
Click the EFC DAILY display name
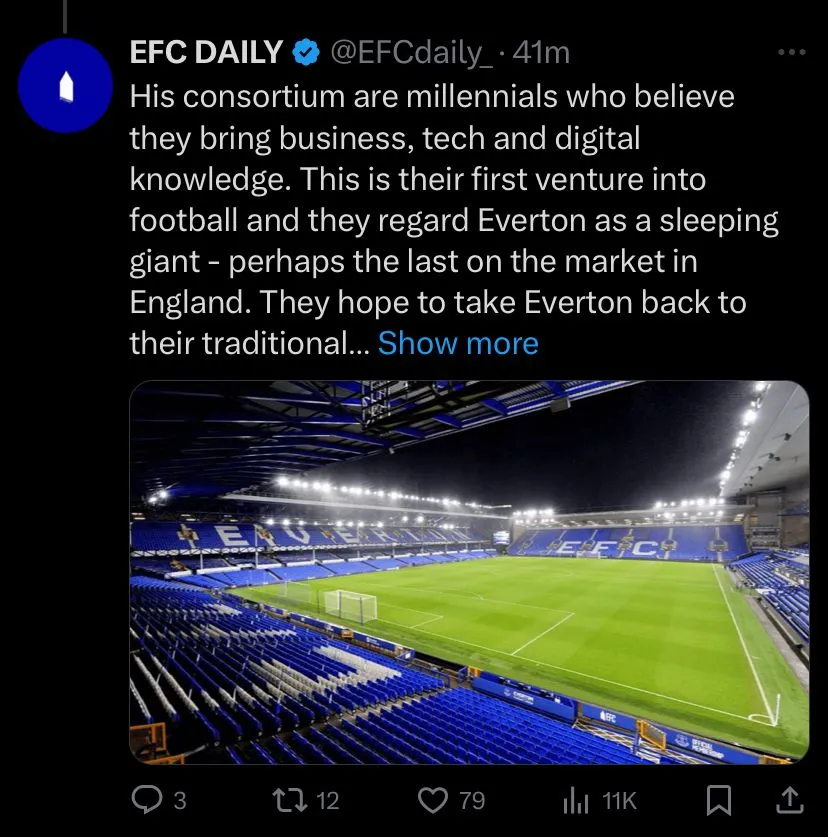pos(206,53)
